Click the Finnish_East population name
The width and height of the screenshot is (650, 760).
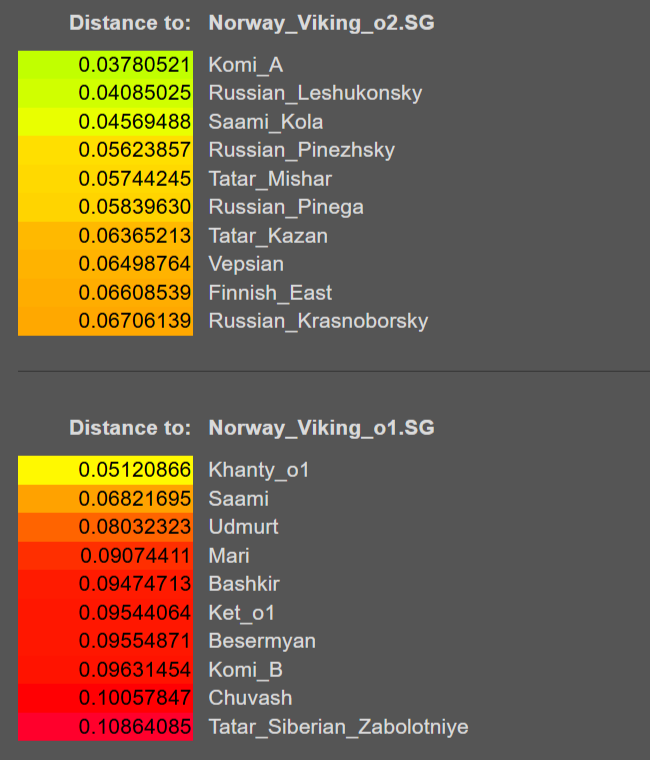pyautogui.click(x=270, y=293)
